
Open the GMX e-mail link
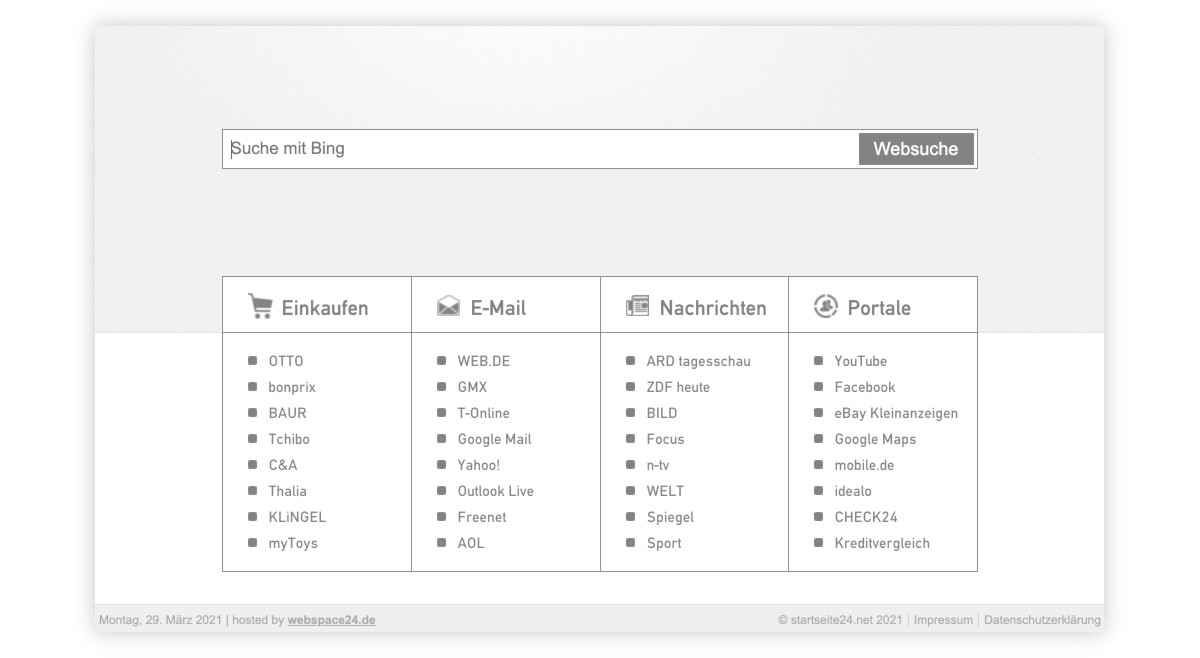click(475, 387)
